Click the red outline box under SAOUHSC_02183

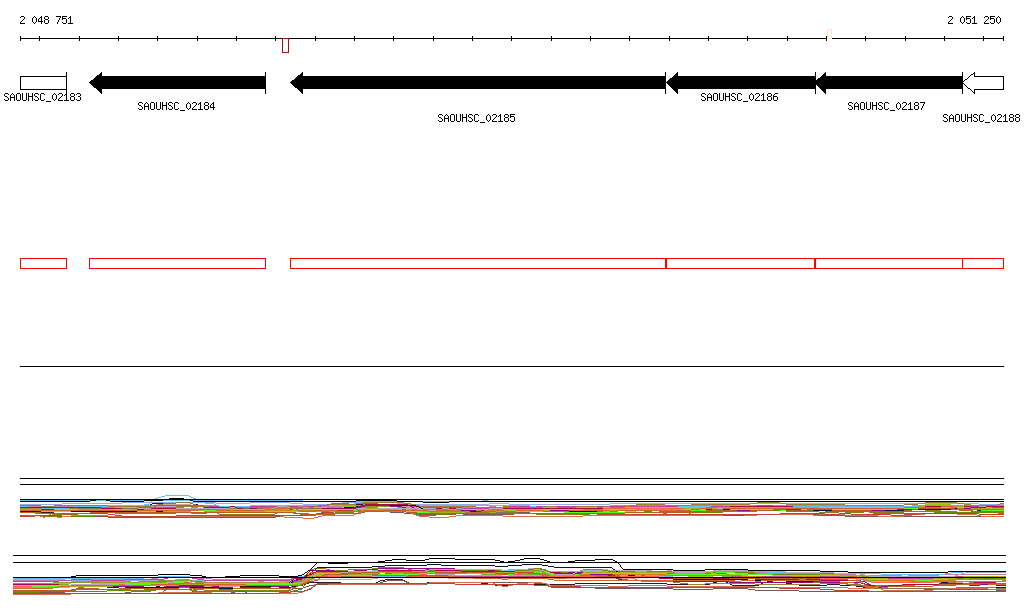43,264
